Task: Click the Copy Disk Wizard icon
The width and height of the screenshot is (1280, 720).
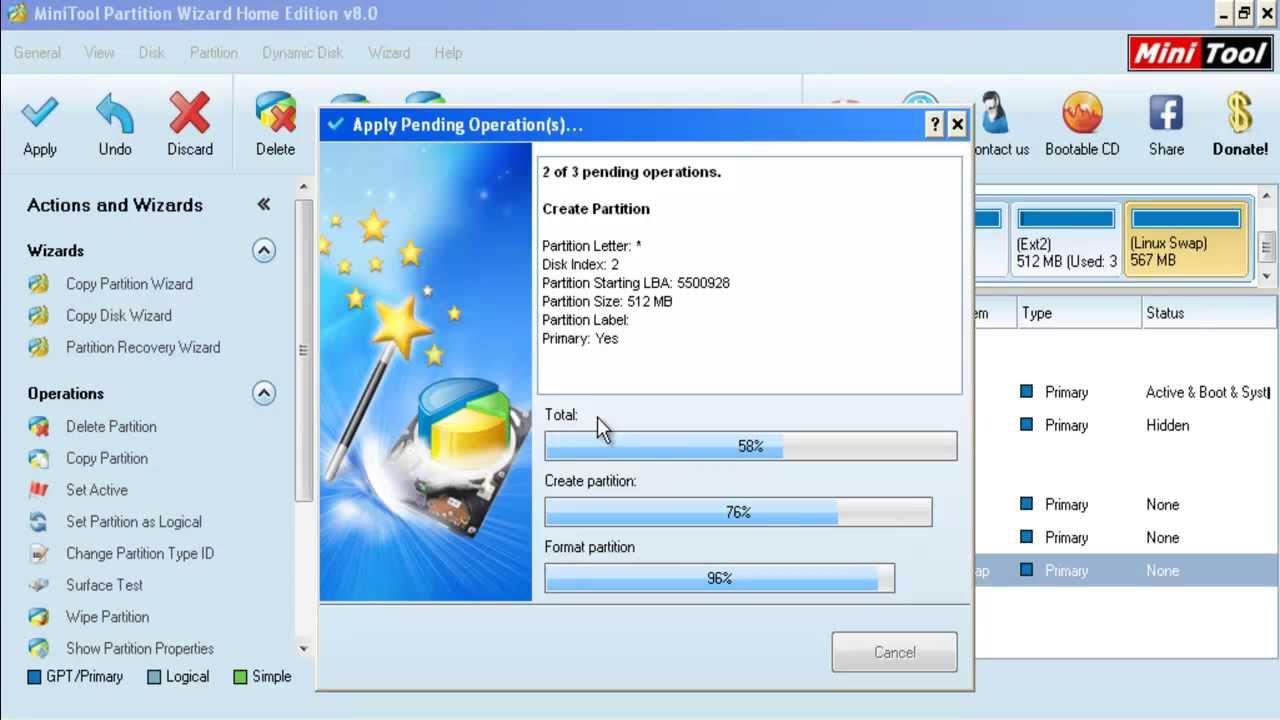Action: click(38, 316)
